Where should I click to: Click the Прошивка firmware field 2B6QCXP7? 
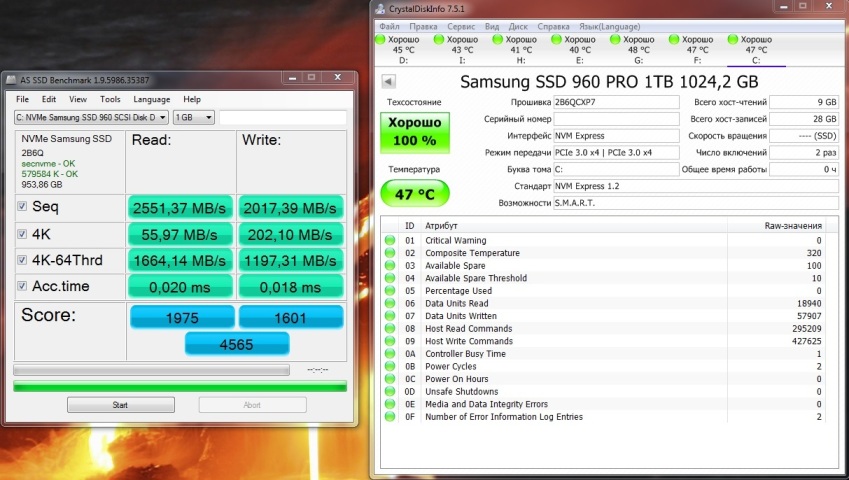616,102
